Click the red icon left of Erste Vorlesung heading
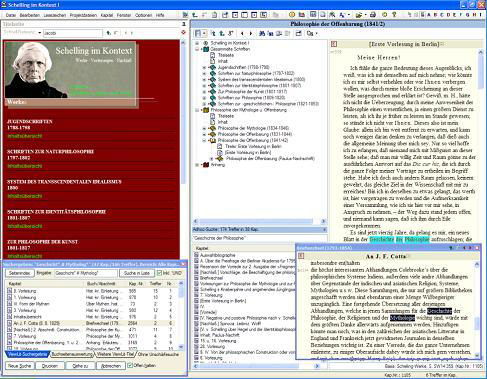Screen dimensions: 487x379 [x=334, y=44]
